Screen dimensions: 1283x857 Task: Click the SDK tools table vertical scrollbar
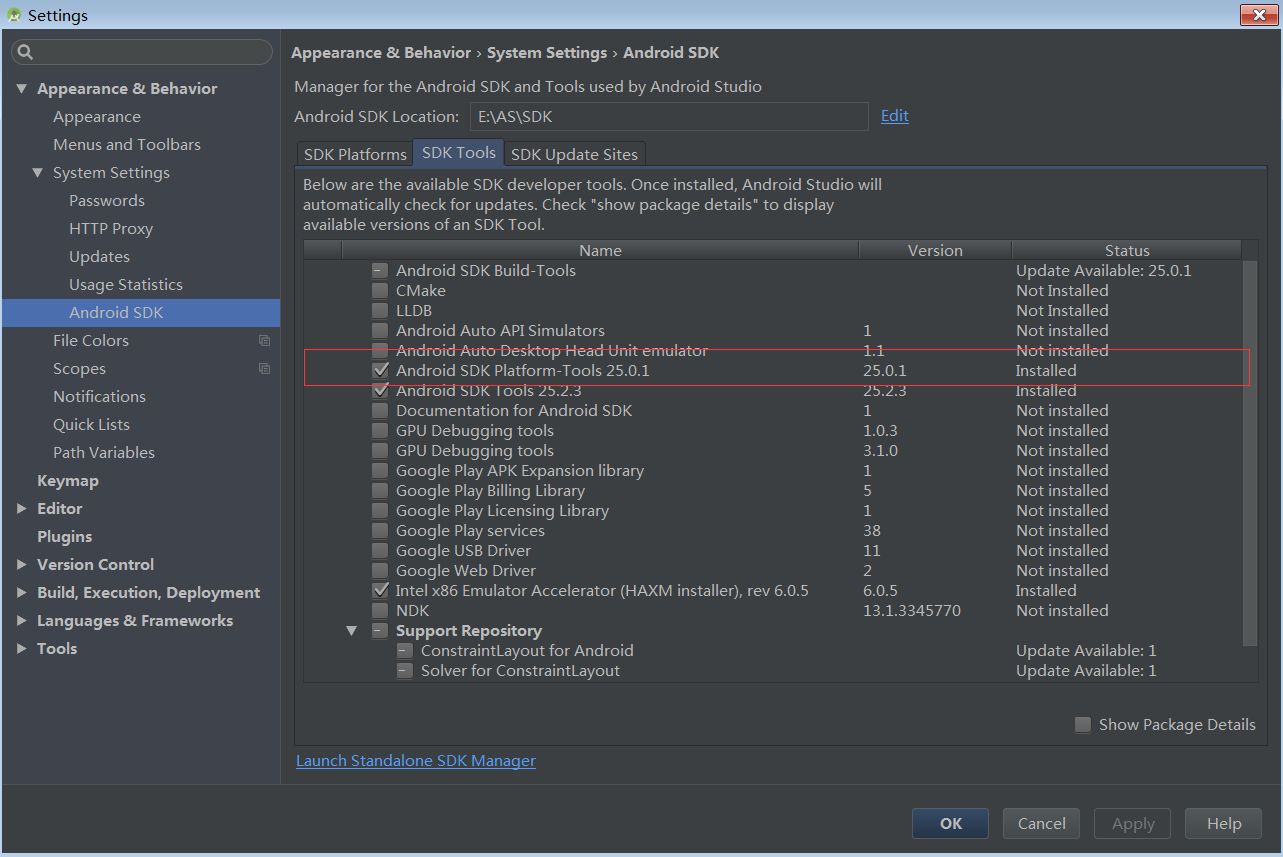click(x=1249, y=452)
